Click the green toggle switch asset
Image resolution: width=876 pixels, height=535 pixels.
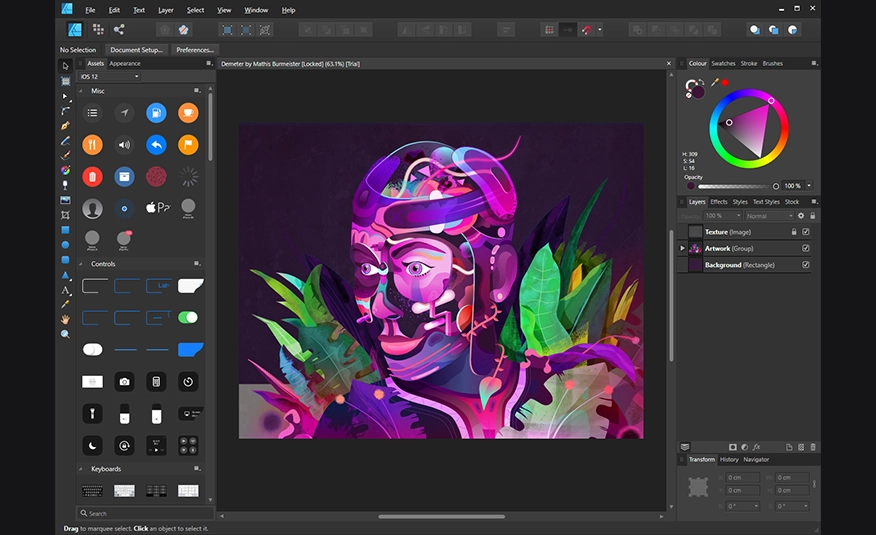pyautogui.click(x=188, y=317)
